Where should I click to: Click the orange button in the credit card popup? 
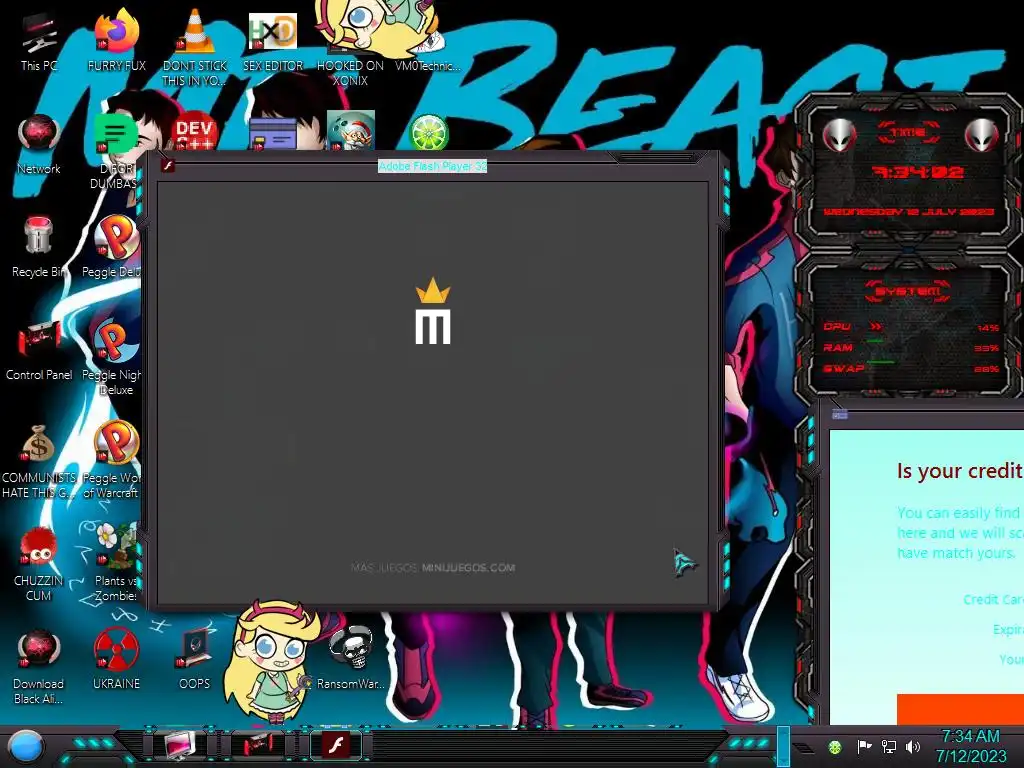pos(960,709)
